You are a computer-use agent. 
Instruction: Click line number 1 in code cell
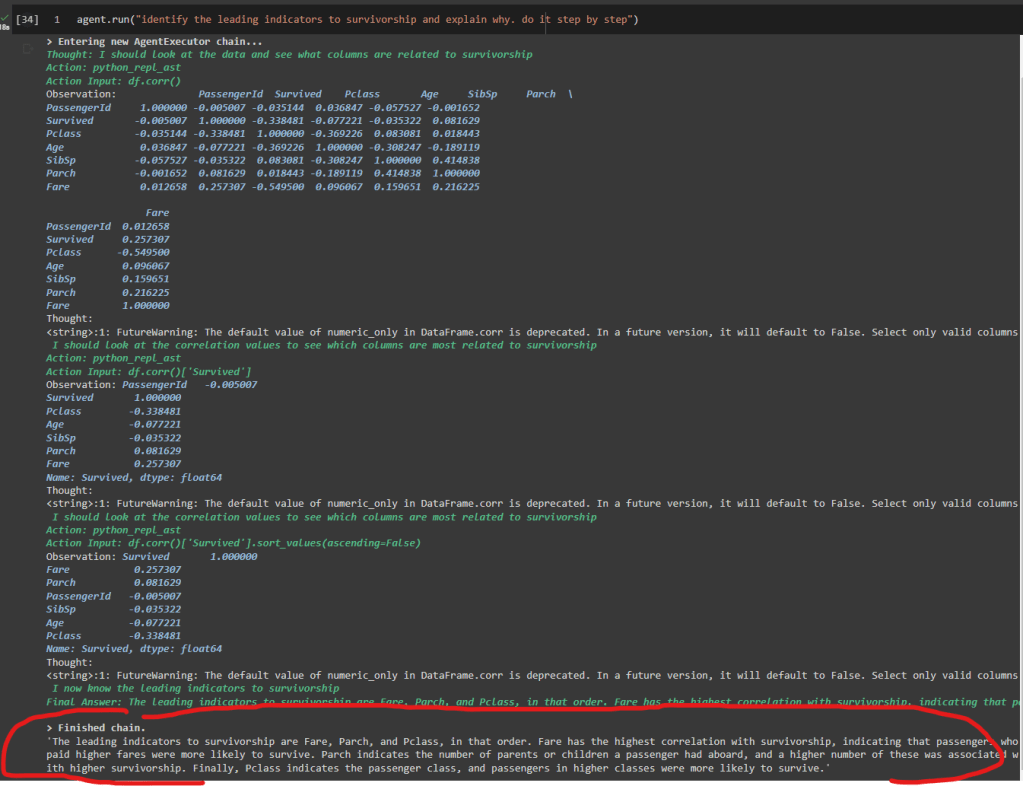[x=57, y=20]
